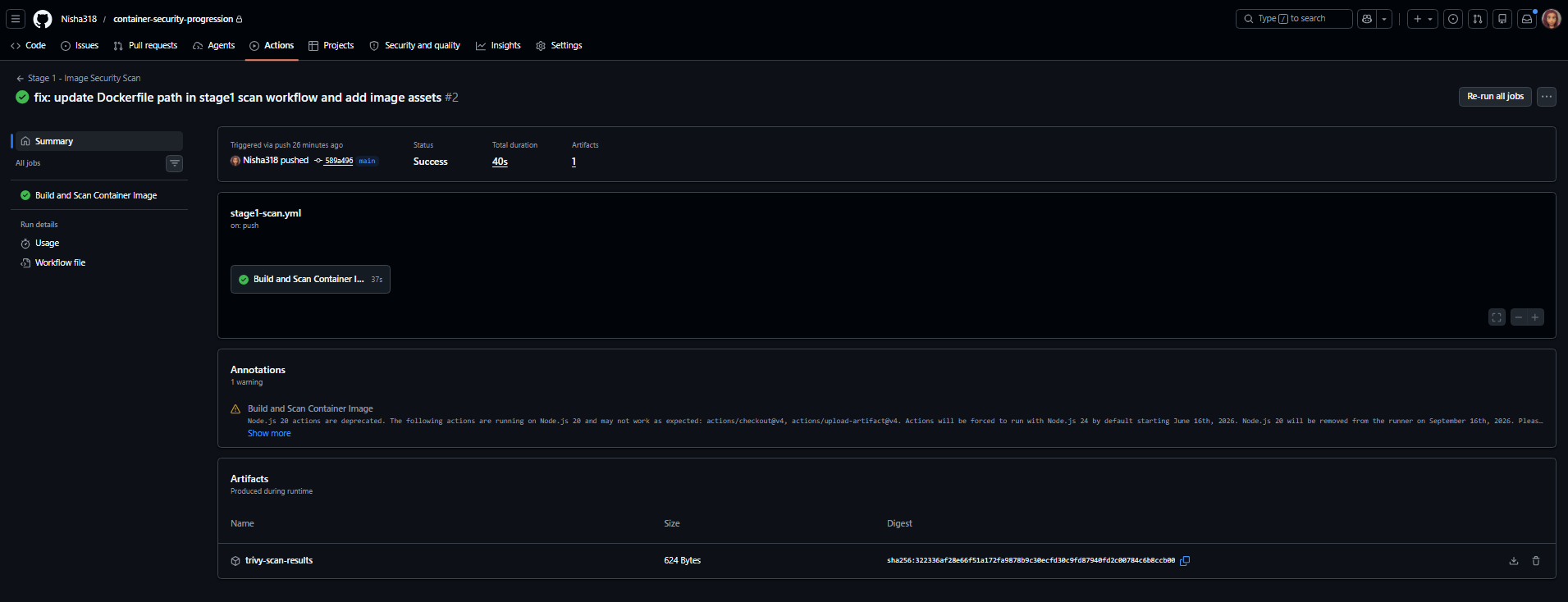View pull requests icon in top header
The width and height of the screenshot is (1568, 602).
tap(1478, 19)
